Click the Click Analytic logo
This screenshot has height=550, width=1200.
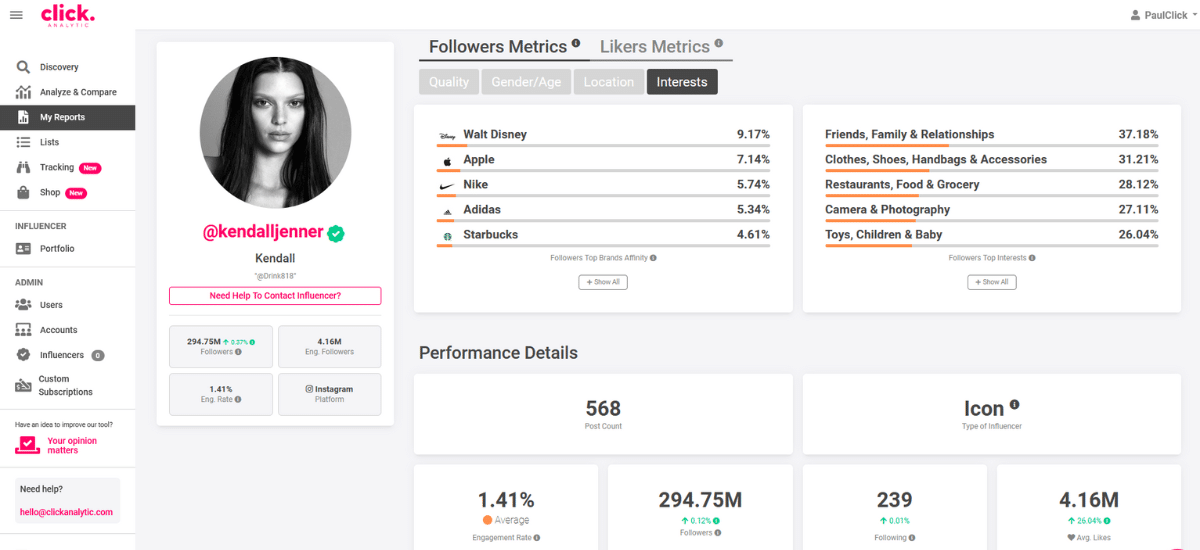click(67, 15)
